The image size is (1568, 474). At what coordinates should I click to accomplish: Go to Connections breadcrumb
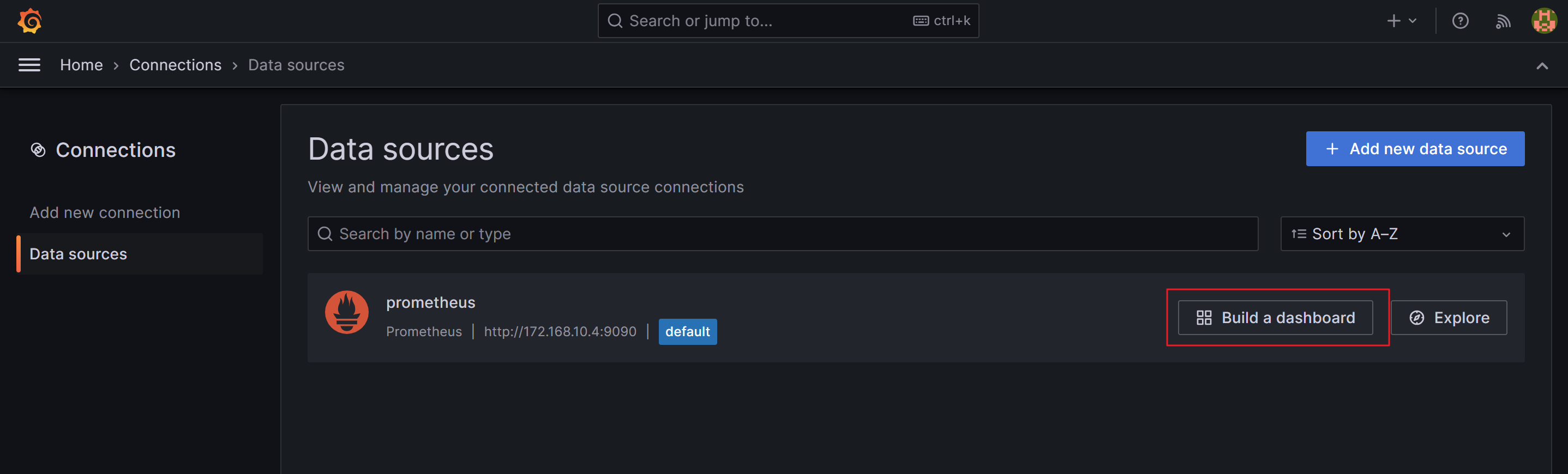[x=175, y=65]
